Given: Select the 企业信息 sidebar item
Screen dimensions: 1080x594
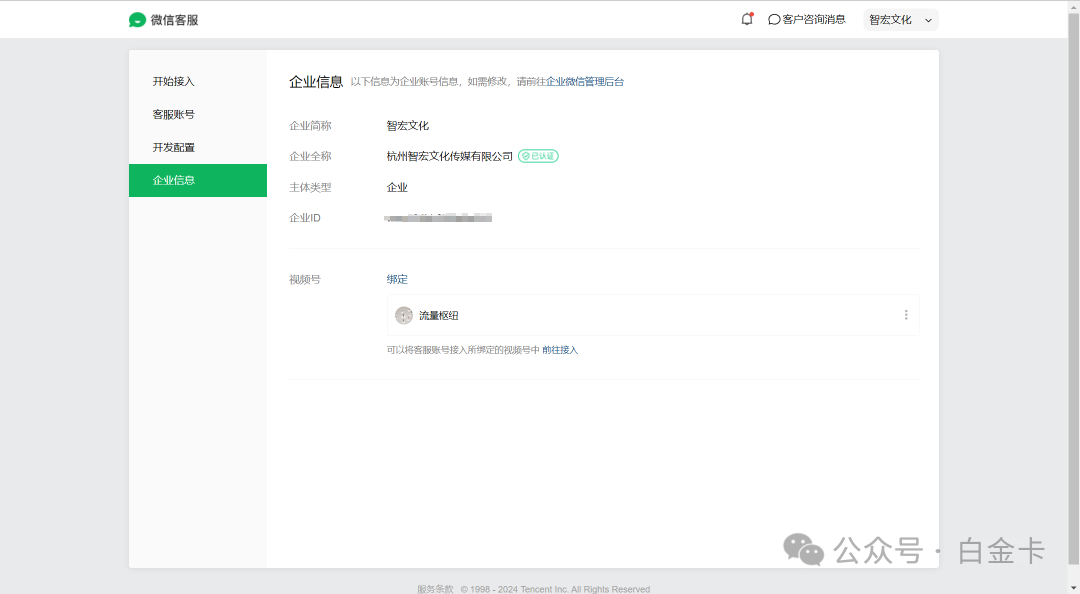Looking at the screenshot, I should [198, 181].
